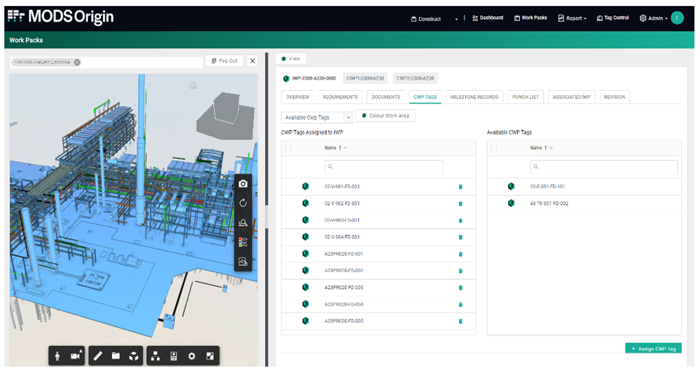Click the colored legend list icon in viewer
This screenshot has height=373, width=700.
pyautogui.click(x=243, y=242)
